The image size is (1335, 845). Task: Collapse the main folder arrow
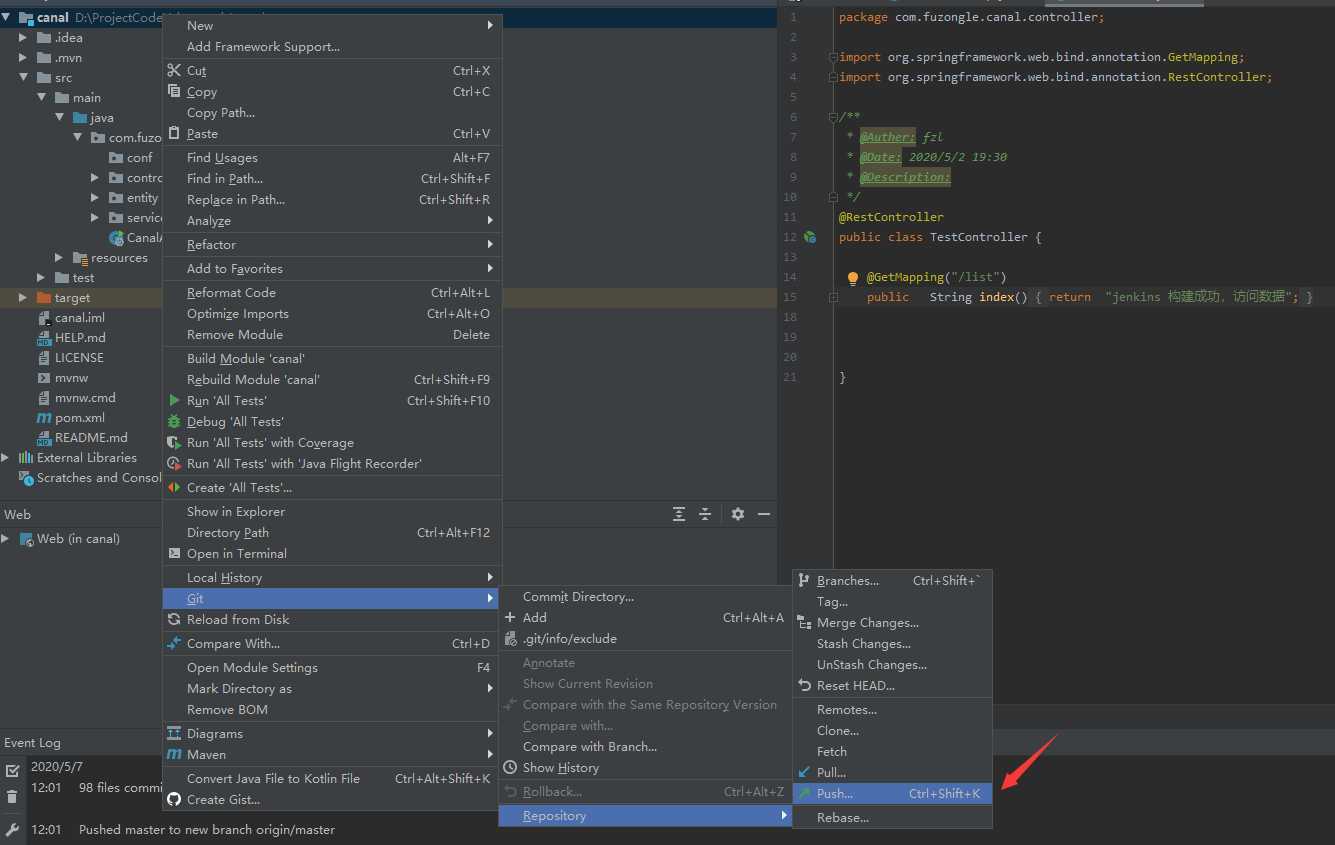(x=41, y=97)
